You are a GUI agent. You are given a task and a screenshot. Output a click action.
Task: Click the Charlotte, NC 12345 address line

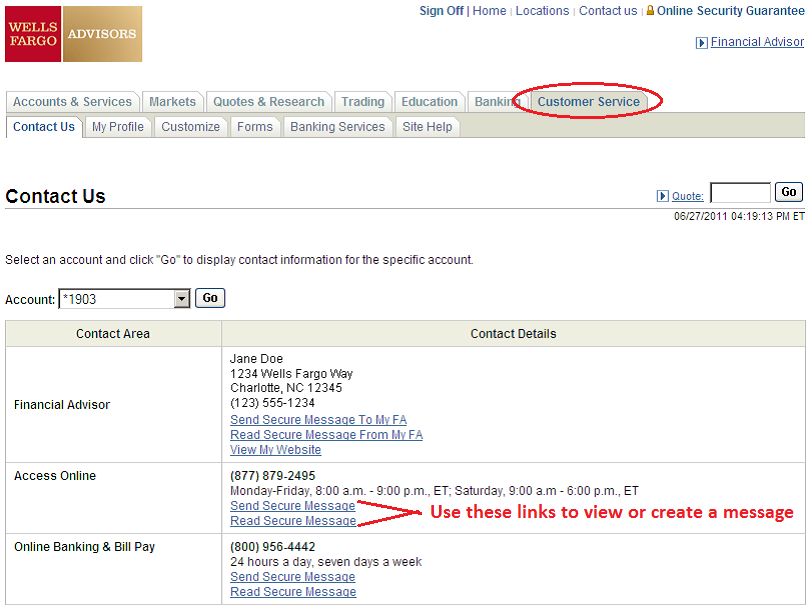[x=286, y=388]
